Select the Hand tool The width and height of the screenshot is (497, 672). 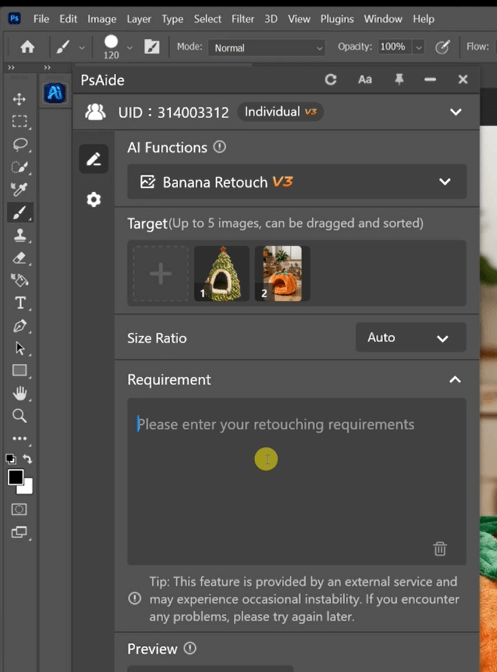tap(20, 393)
